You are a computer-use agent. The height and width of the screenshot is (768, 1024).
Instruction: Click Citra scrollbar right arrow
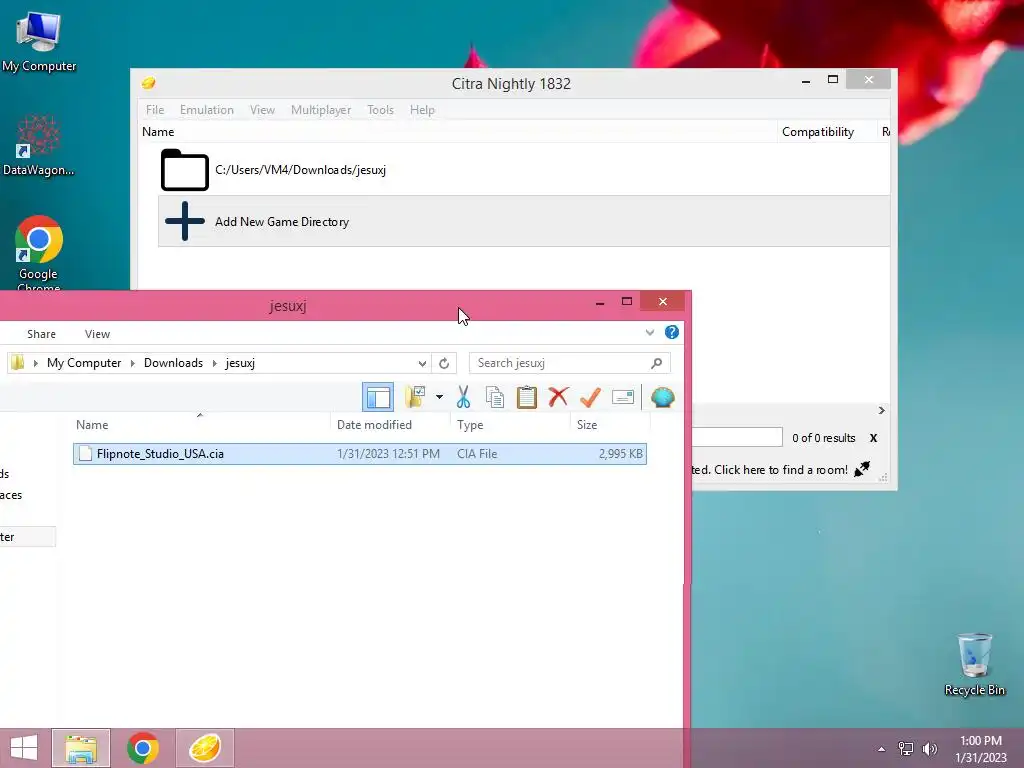coord(882,410)
